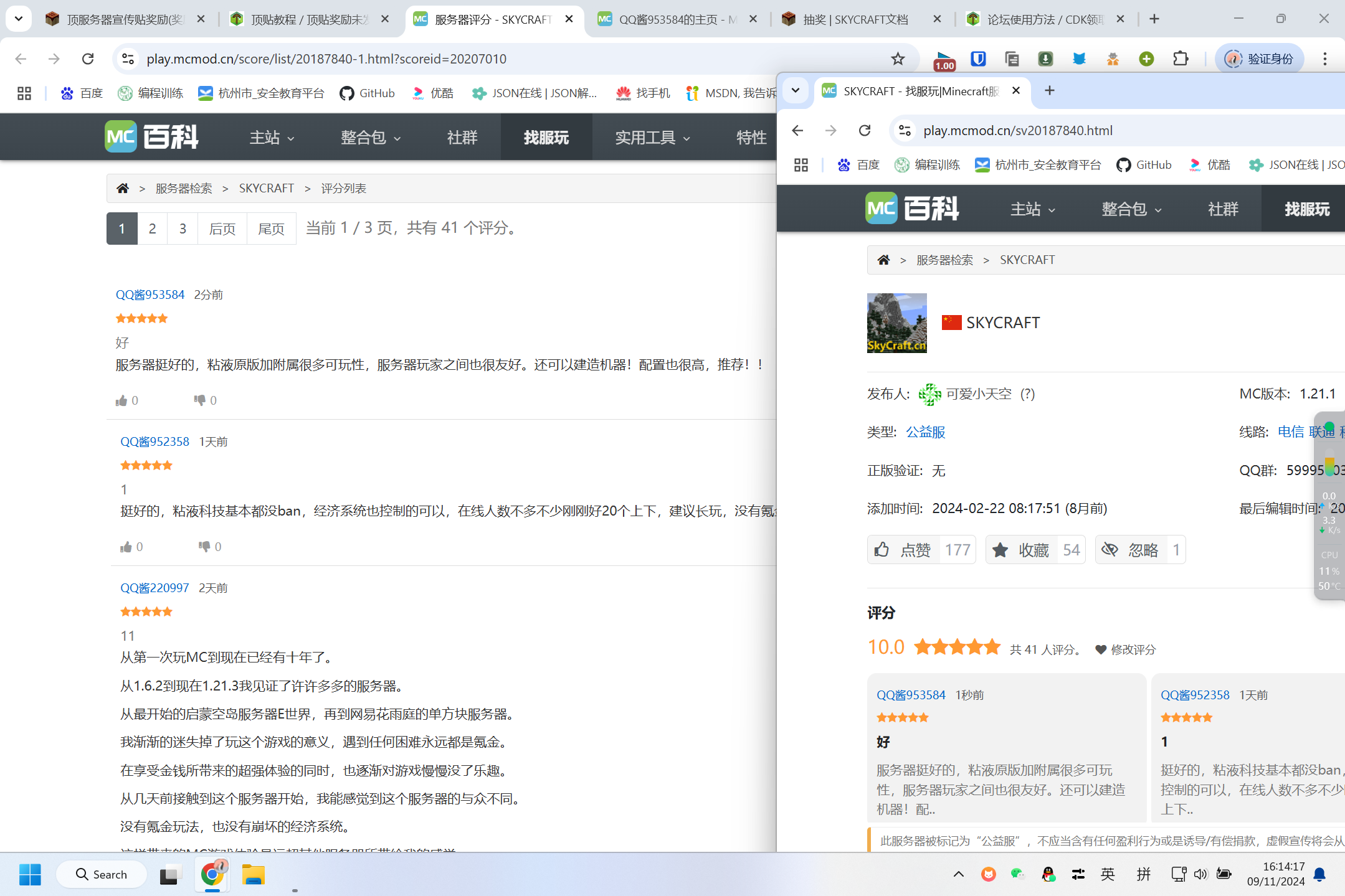Open tab search dropdown in front window
The width and height of the screenshot is (1345, 896).
coord(796,90)
